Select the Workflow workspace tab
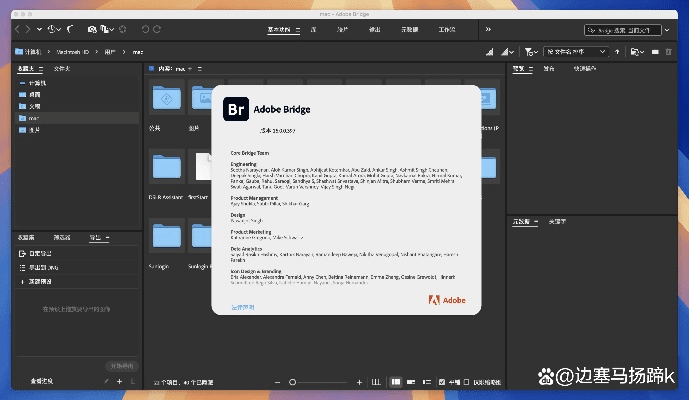The width and height of the screenshot is (689, 400). [447, 30]
